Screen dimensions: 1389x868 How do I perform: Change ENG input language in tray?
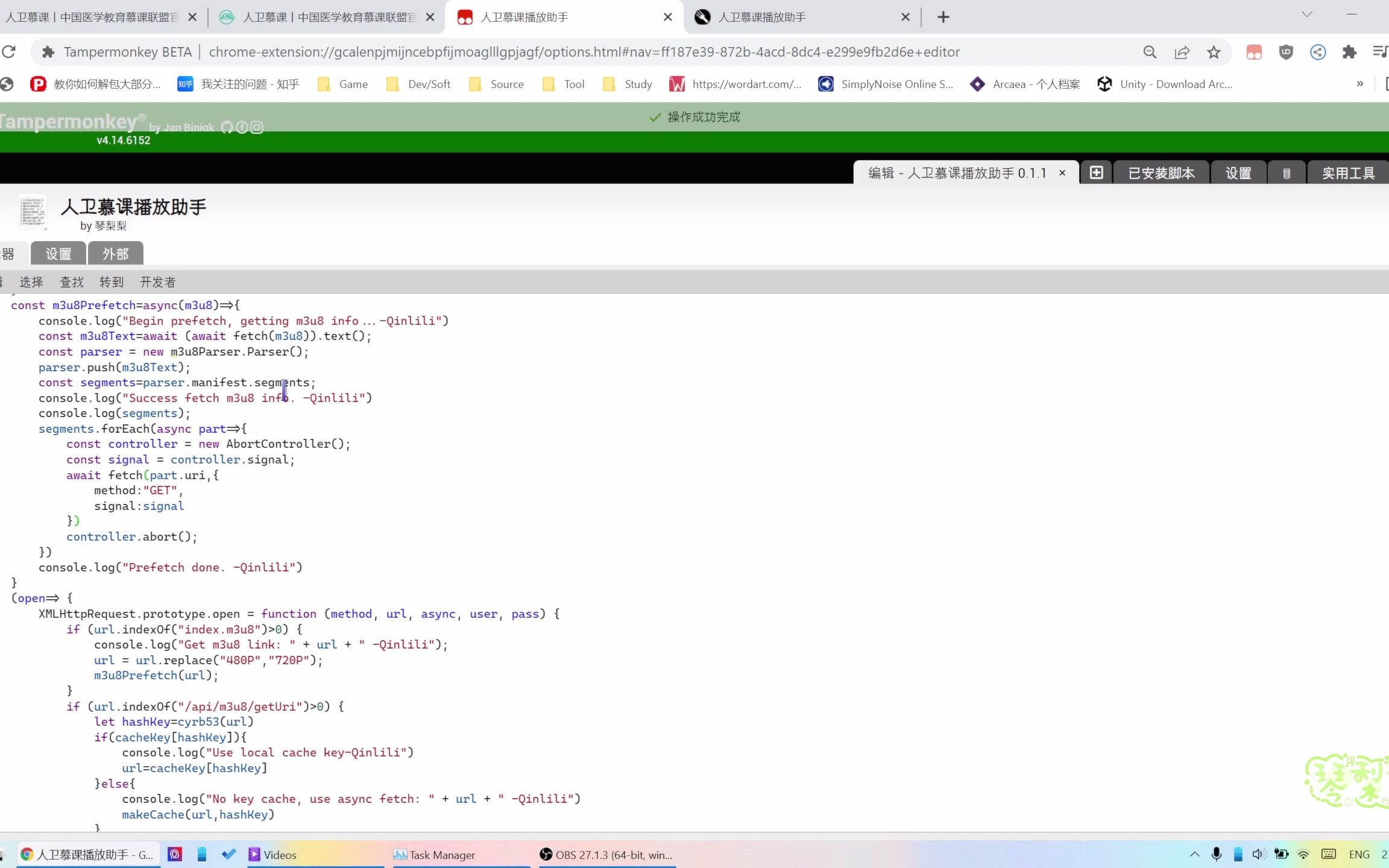(x=1359, y=854)
